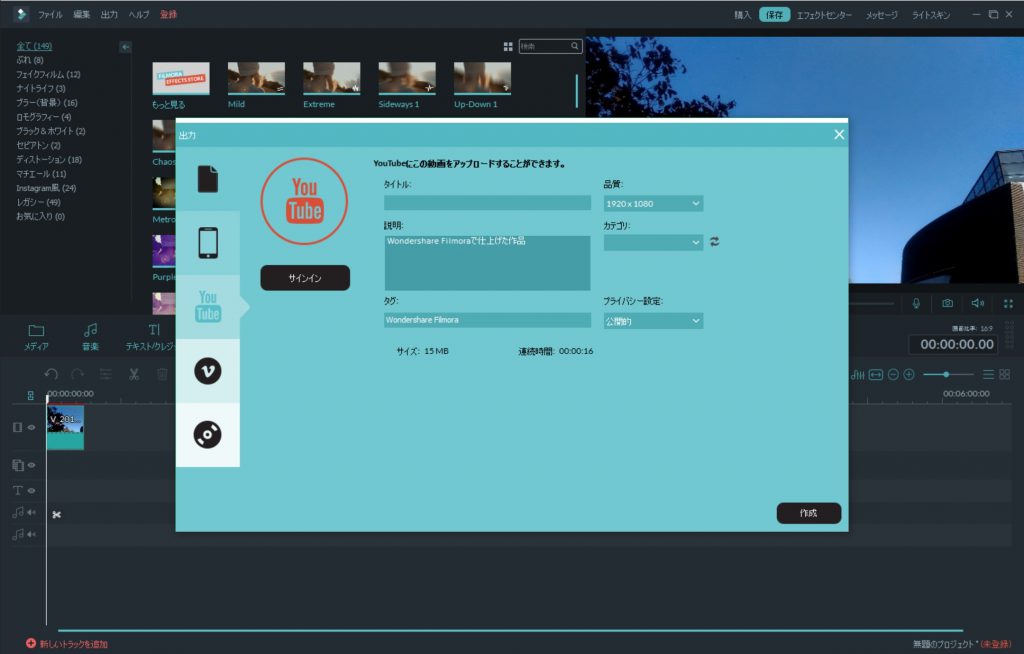Select 全て (149) filter category

tap(34, 46)
